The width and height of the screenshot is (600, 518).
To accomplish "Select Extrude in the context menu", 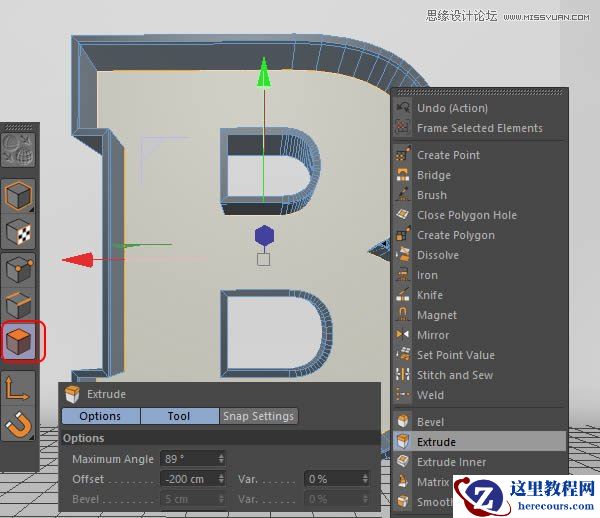I will (x=480, y=441).
